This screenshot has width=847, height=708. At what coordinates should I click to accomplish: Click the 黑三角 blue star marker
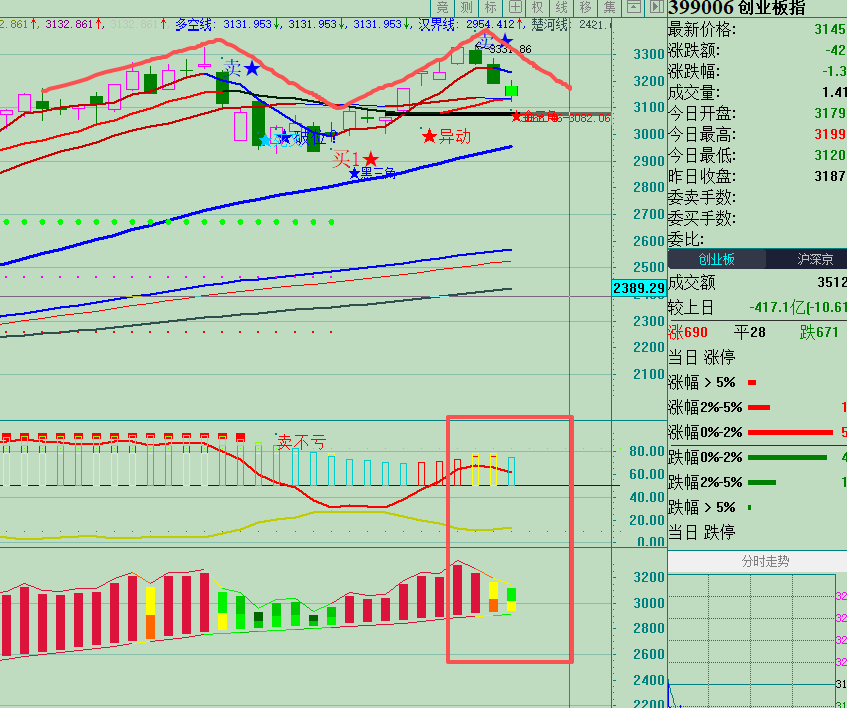[x=354, y=173]
